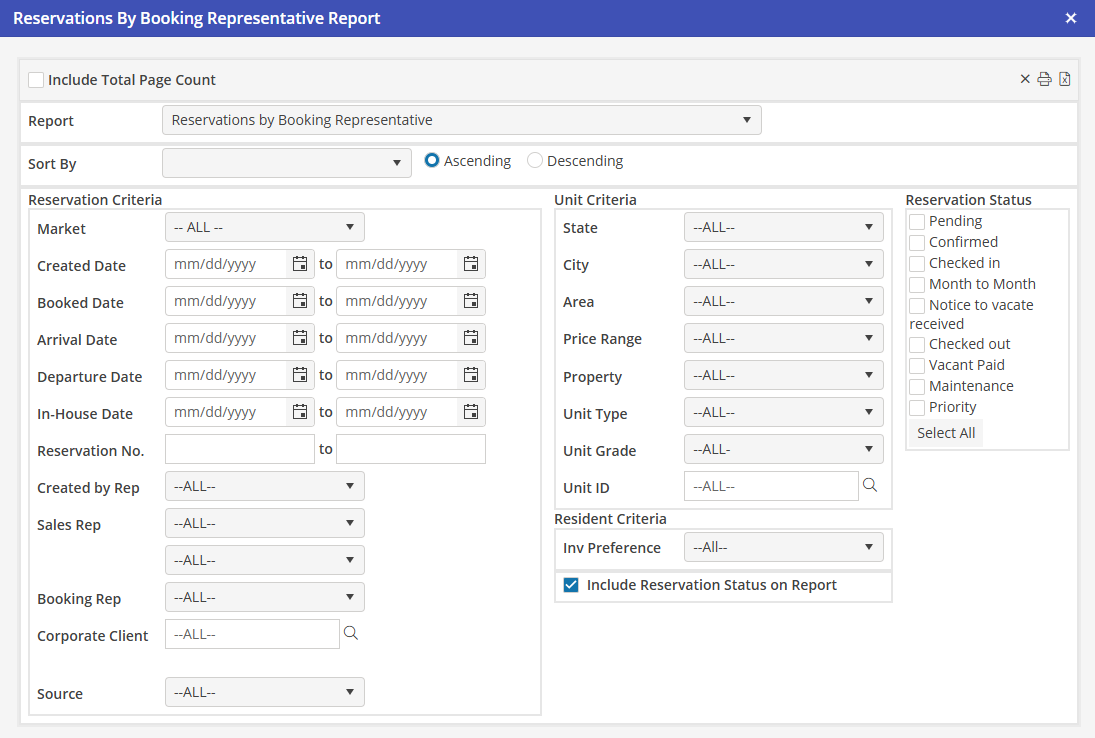This screenshot has height=738, width=1095.
Task: Click the Corporate Client search magnifier
Action: click(x=351, y=633)
